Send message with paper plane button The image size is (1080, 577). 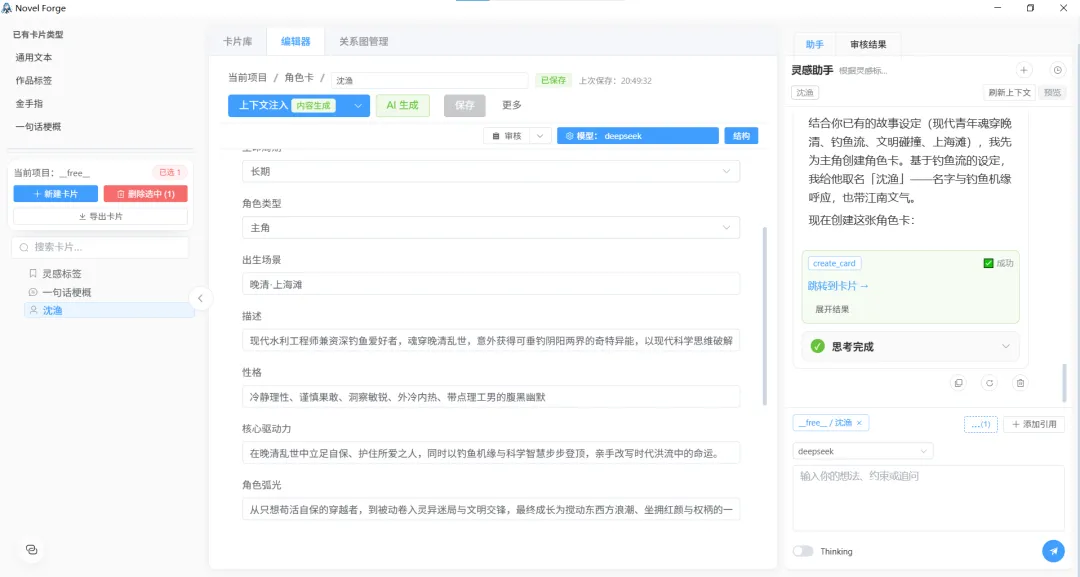[1052, 551]
